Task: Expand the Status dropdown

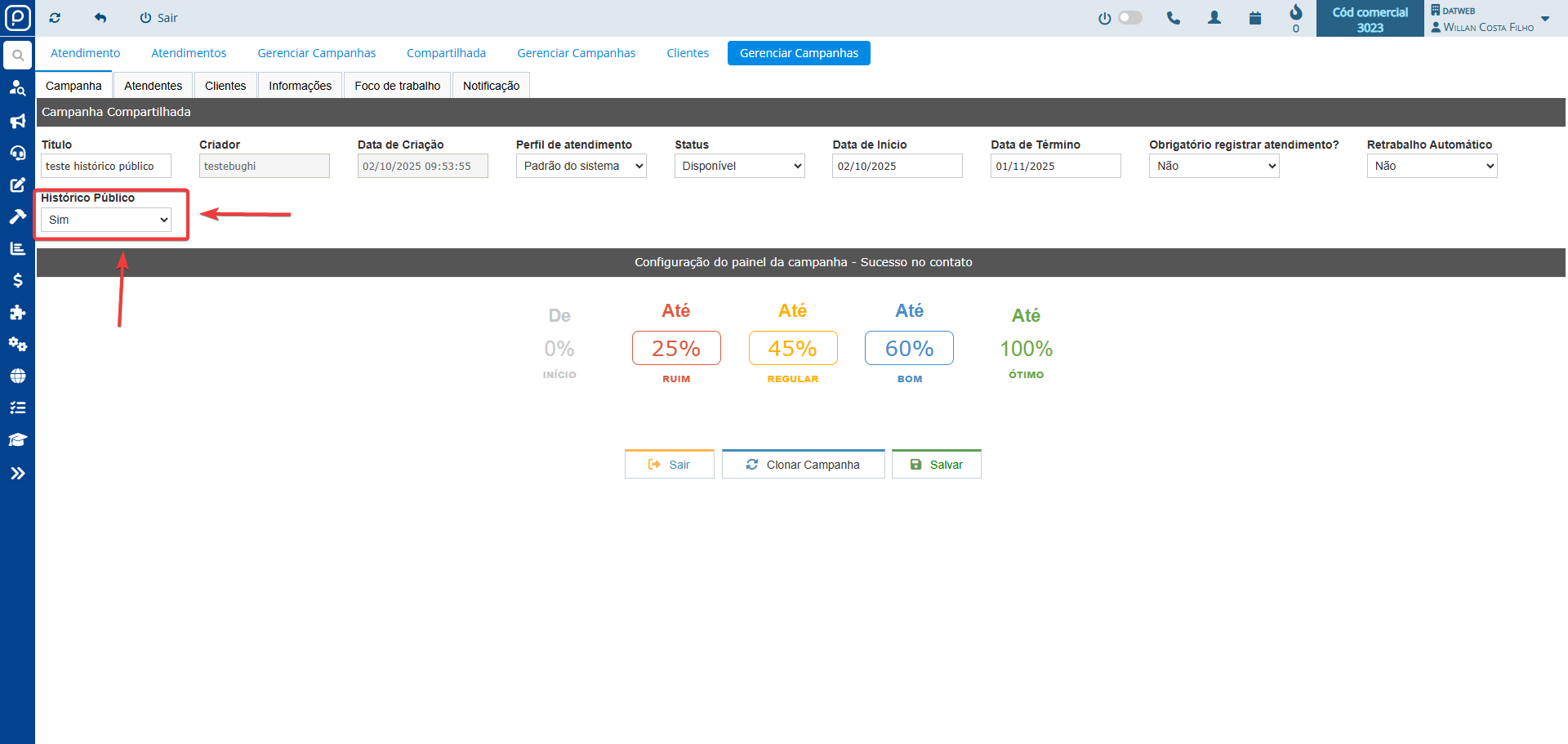Action: [x=739, y=166]
